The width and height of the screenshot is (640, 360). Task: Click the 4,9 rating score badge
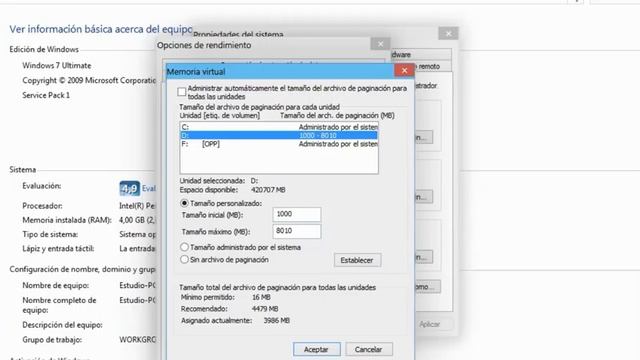[129, 189]
